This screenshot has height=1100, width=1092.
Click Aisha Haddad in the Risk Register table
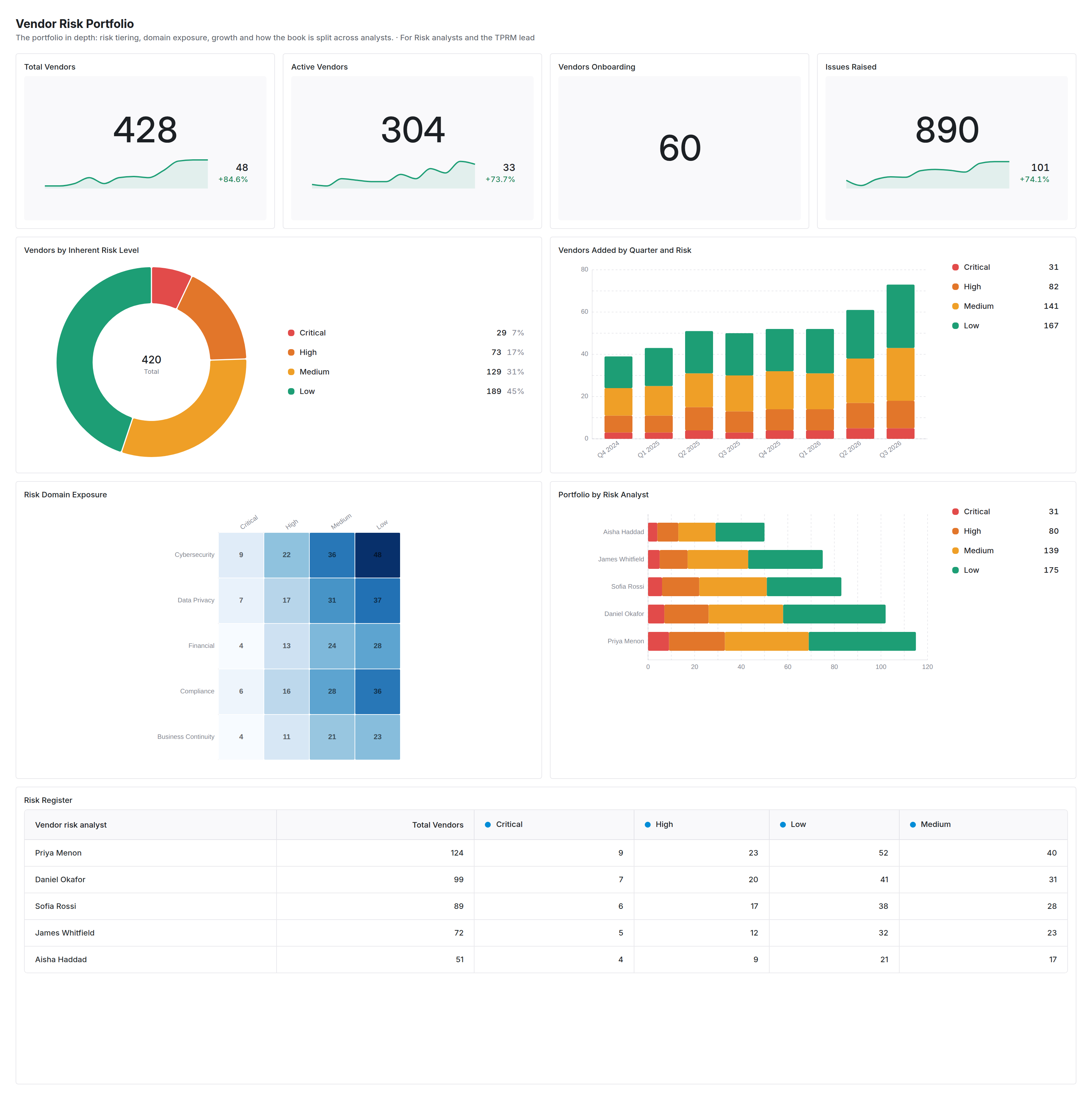point(61,961)
